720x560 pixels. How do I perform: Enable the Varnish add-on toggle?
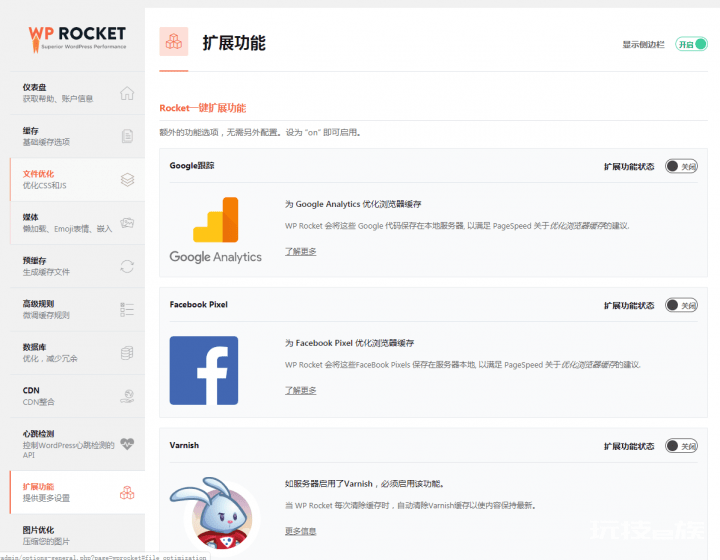click(x=681, y=446)
